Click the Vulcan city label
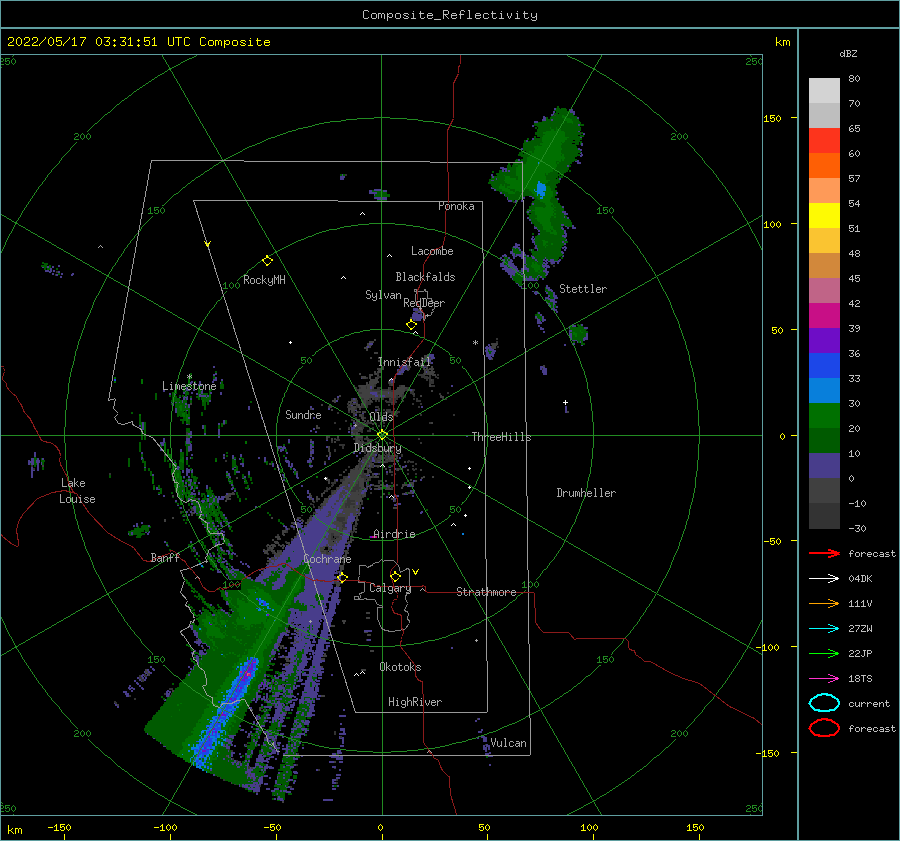 [508, 743]
